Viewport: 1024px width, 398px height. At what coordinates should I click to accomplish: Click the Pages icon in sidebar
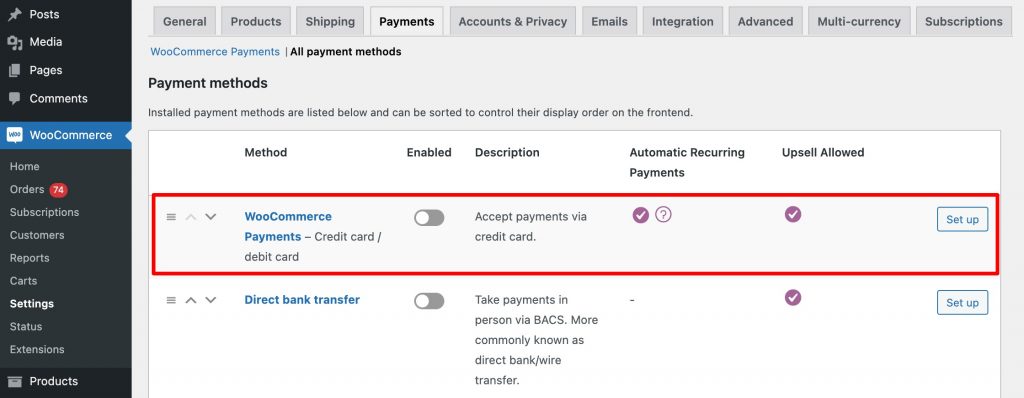[x=14, y=71]
